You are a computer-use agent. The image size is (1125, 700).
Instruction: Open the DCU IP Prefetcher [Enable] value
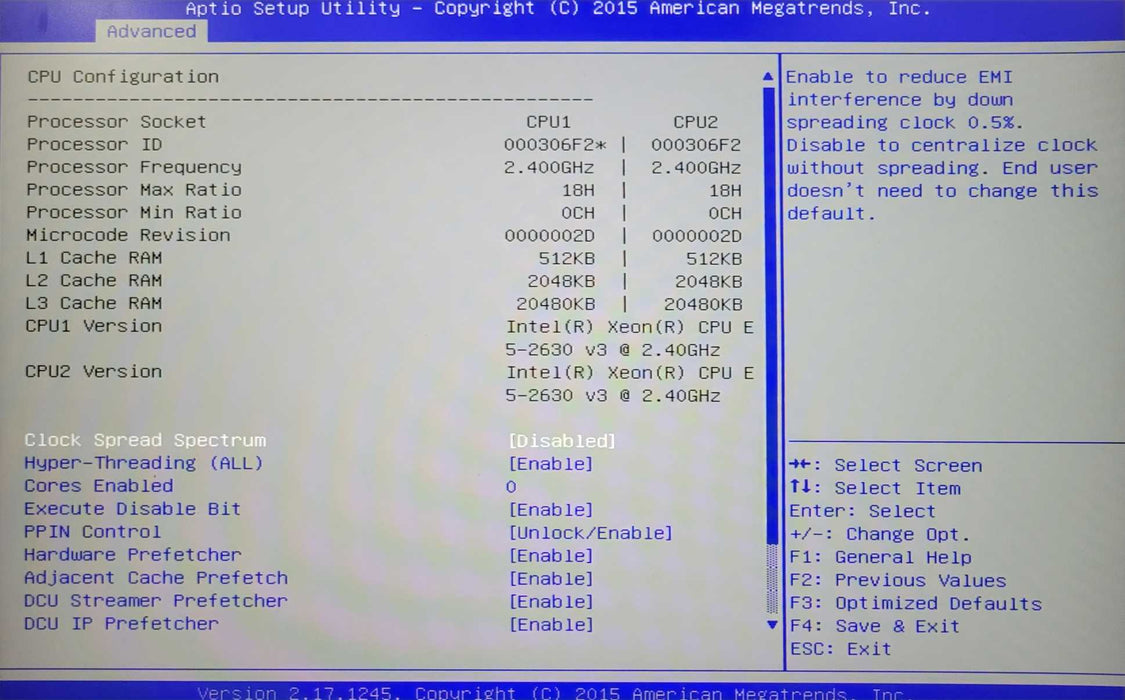point(551,625)
